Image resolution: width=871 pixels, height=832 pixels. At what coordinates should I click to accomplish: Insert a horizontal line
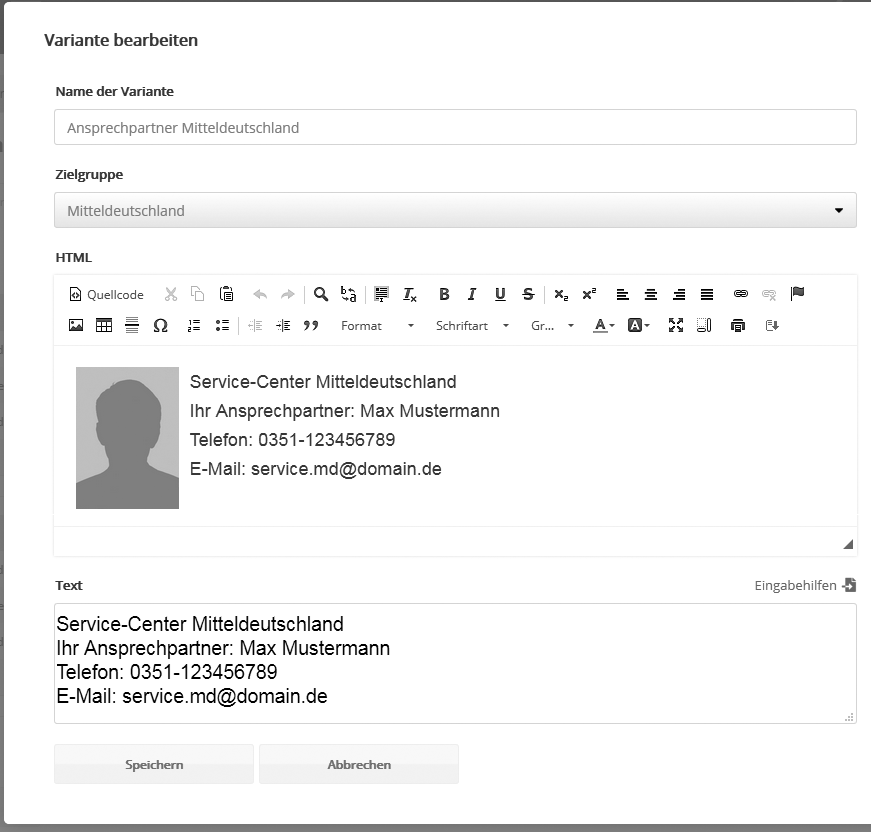[132, 325]
